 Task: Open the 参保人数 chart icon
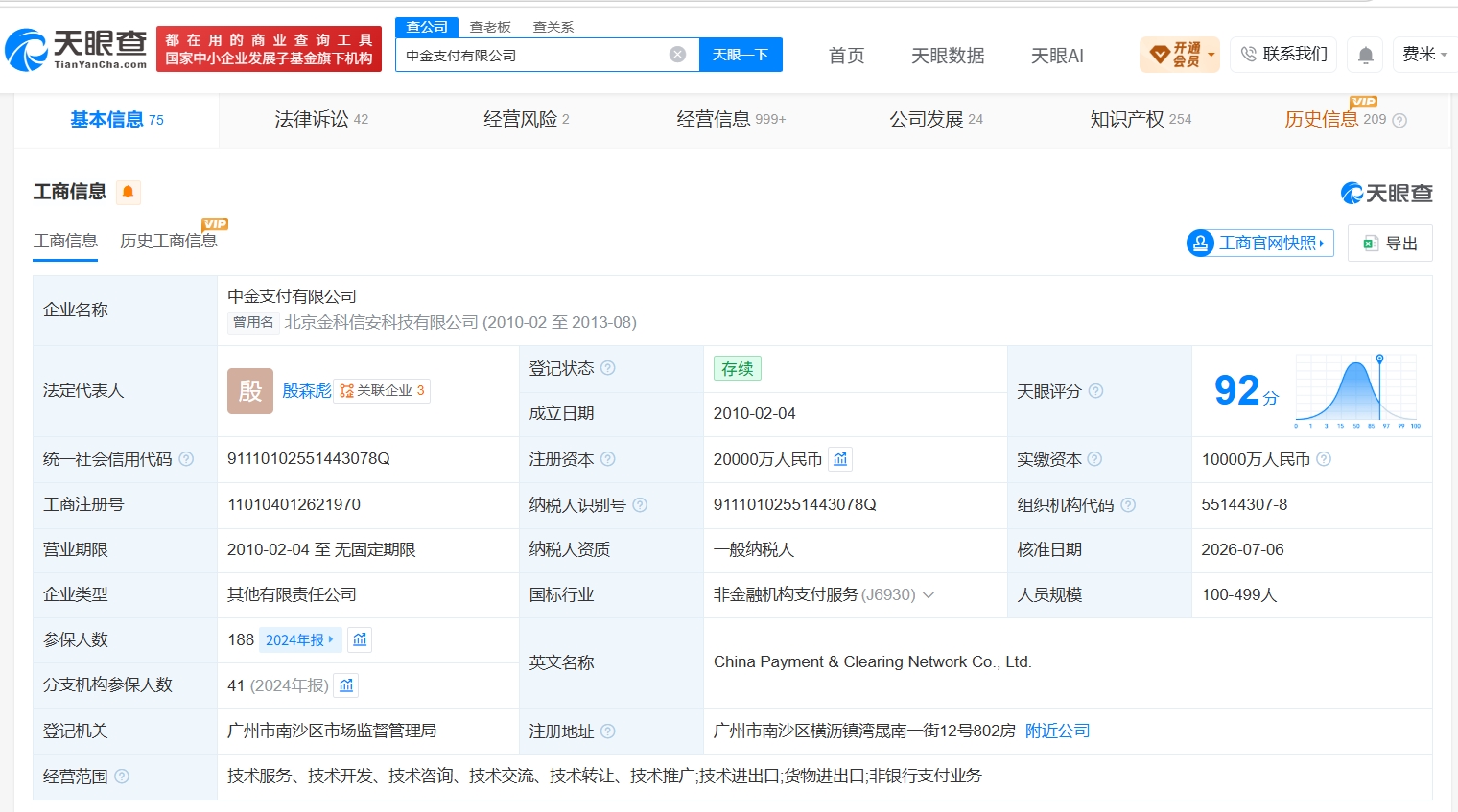tap(360, 639)
